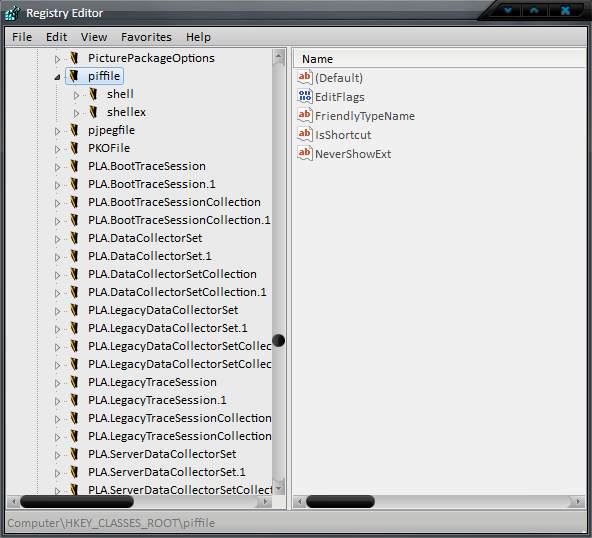592x538 pixels.
Task: Select PLA.LegacyDataCollectorSet.1 key
Action: click(168, 328)
